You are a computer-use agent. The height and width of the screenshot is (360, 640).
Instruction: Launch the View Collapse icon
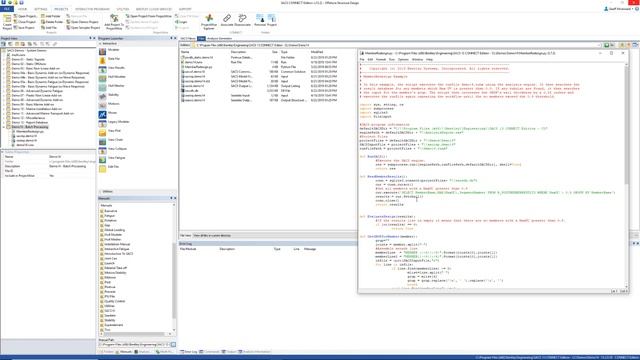102,150
